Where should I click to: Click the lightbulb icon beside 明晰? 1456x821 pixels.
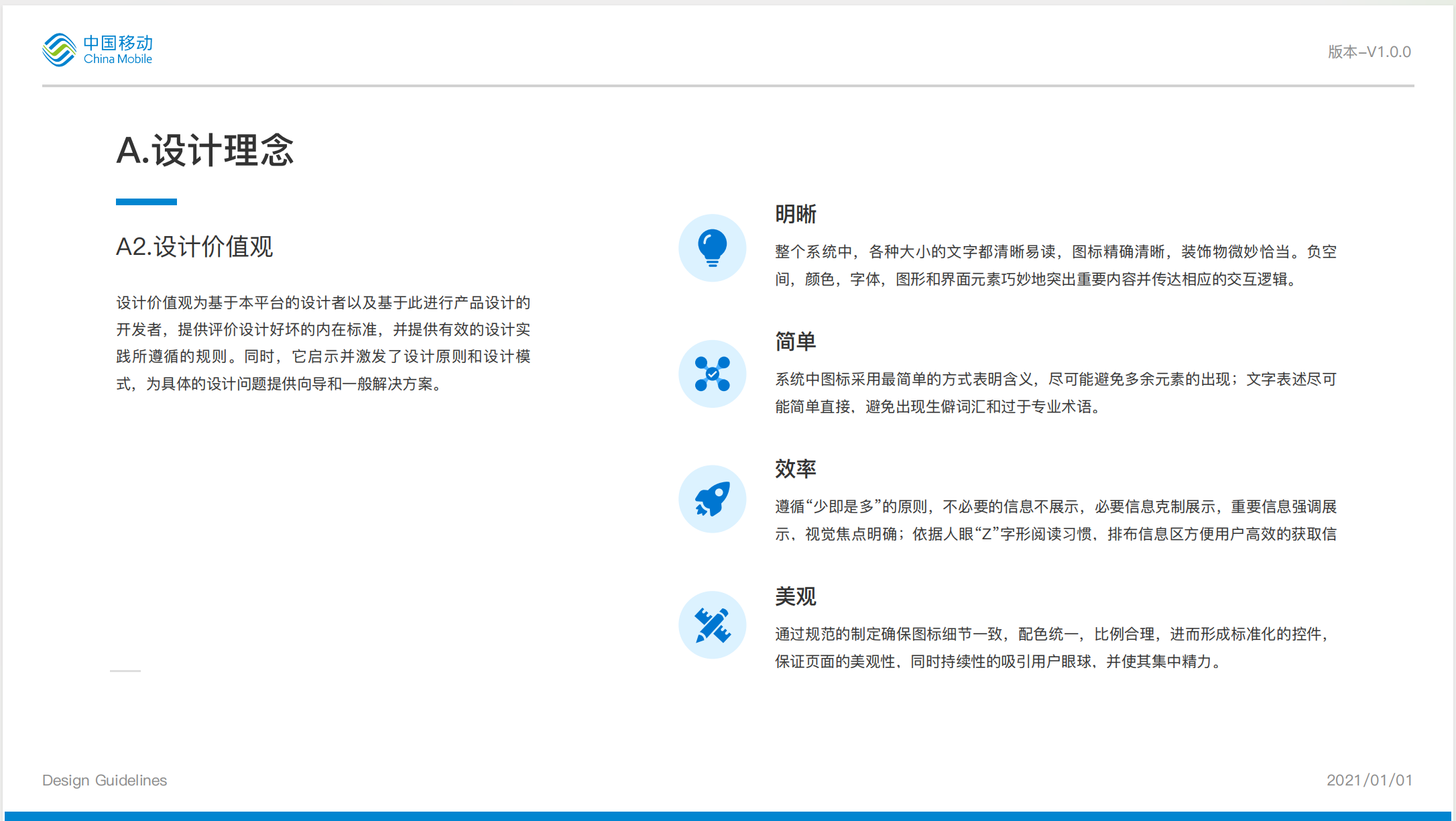[x=712, y=248]
